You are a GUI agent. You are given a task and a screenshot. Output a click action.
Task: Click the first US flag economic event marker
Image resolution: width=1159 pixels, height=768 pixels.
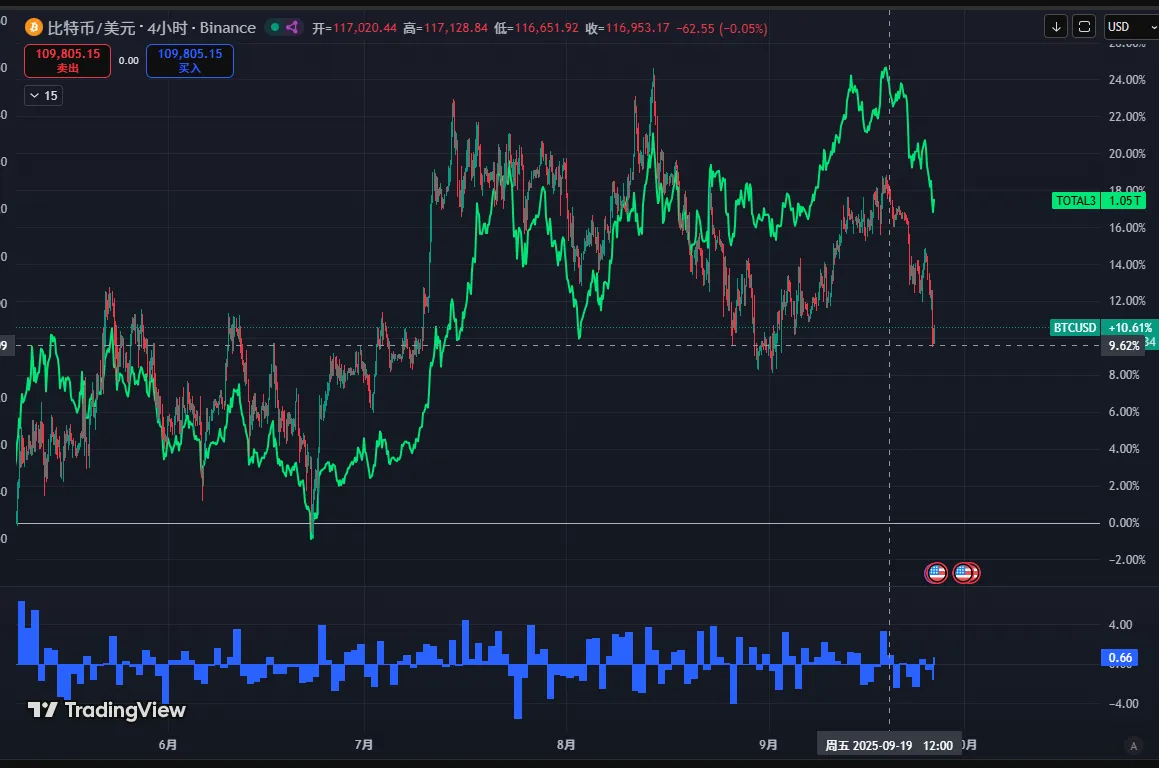pos(936,573)
